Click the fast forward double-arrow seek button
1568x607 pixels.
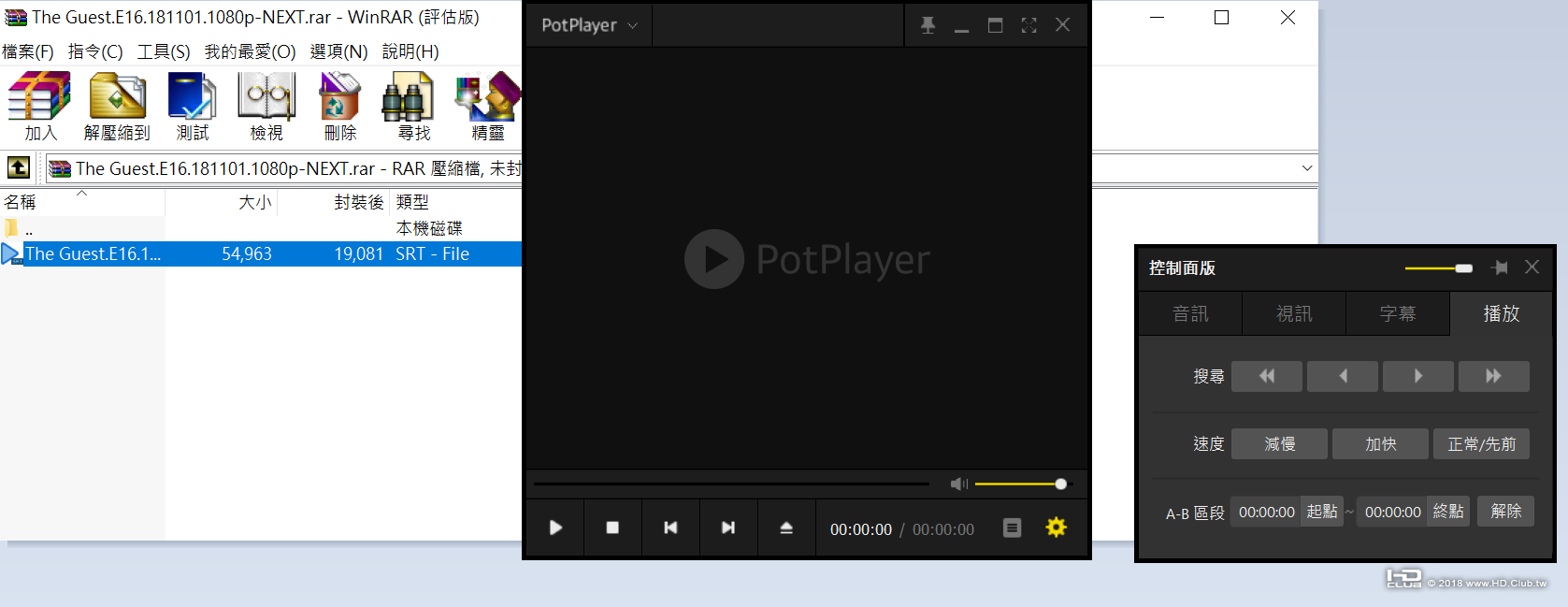[x=1494, y=376]
